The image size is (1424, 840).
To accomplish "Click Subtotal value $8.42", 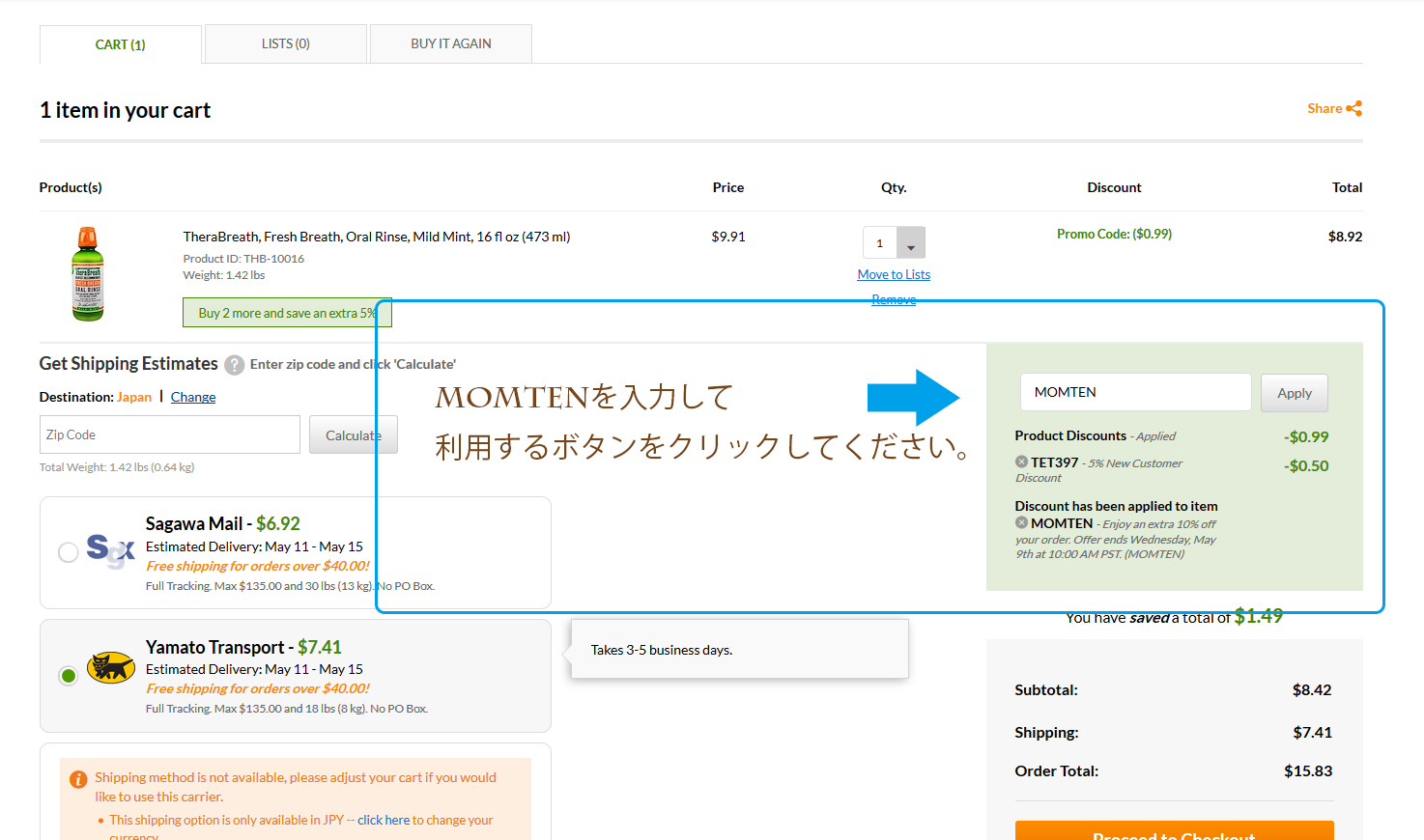I will point(1312,689).
